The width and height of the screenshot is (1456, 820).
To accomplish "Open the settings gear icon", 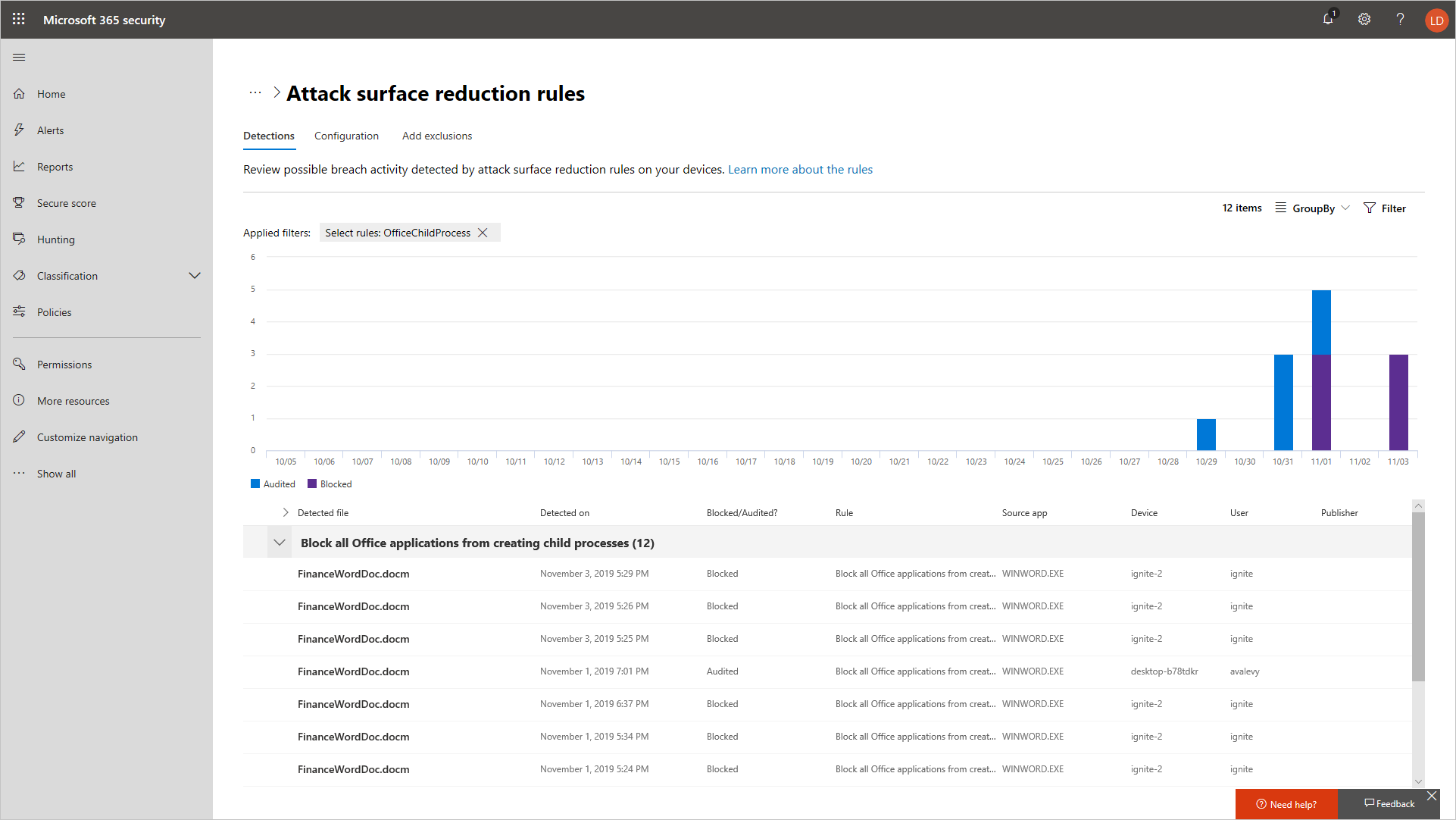I will point(1364,19).
